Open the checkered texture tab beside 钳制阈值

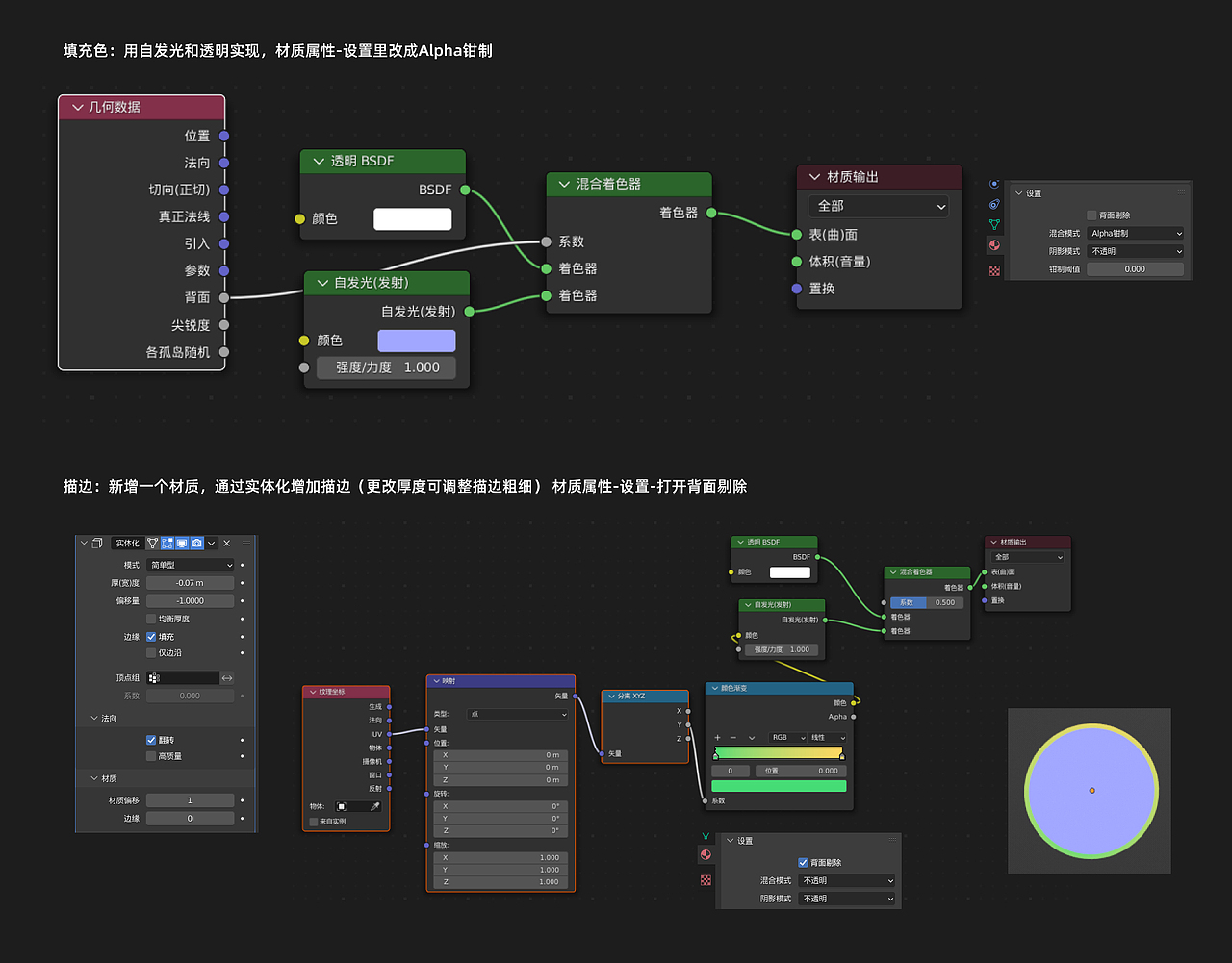click(x=994, y=270)
